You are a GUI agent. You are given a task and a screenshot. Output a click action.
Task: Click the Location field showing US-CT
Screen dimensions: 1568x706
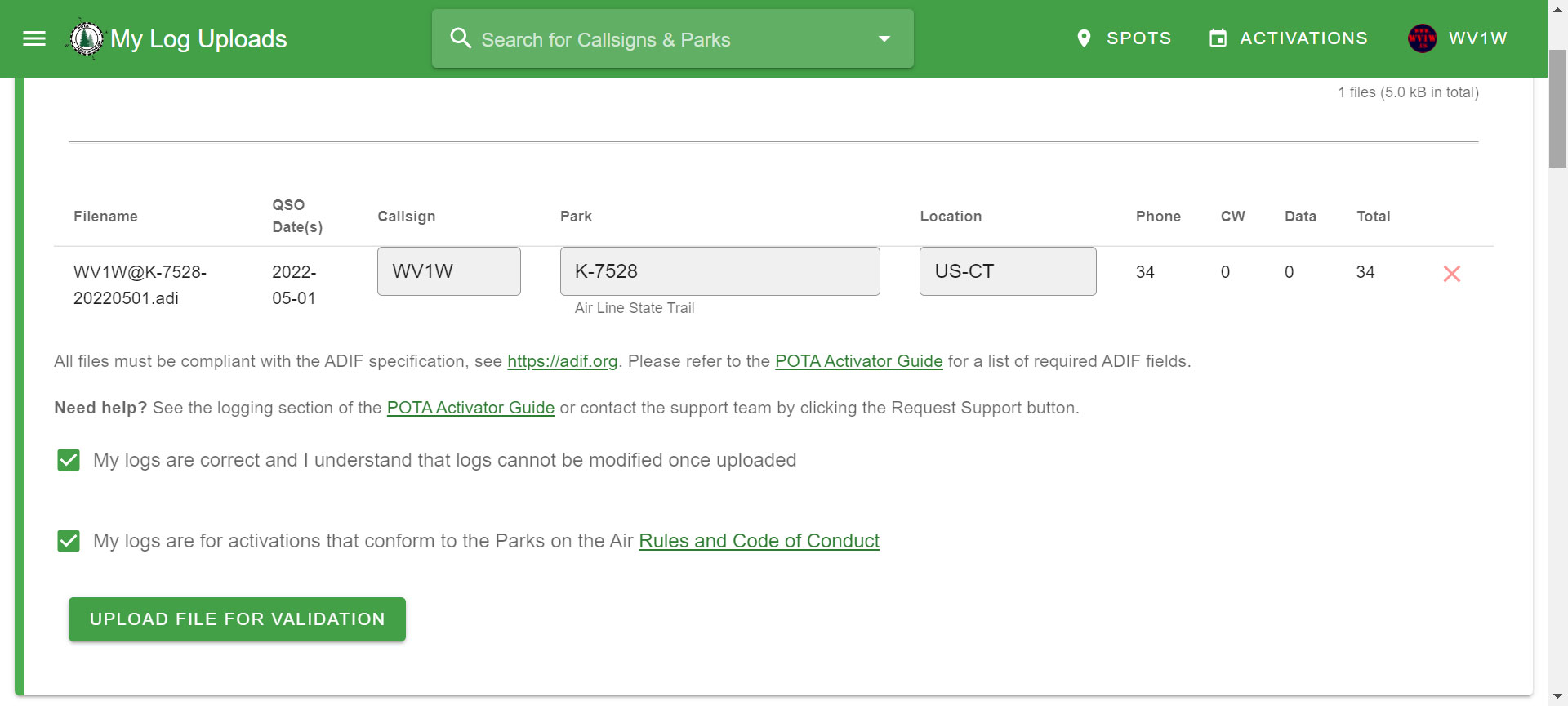pos(1008,271)
